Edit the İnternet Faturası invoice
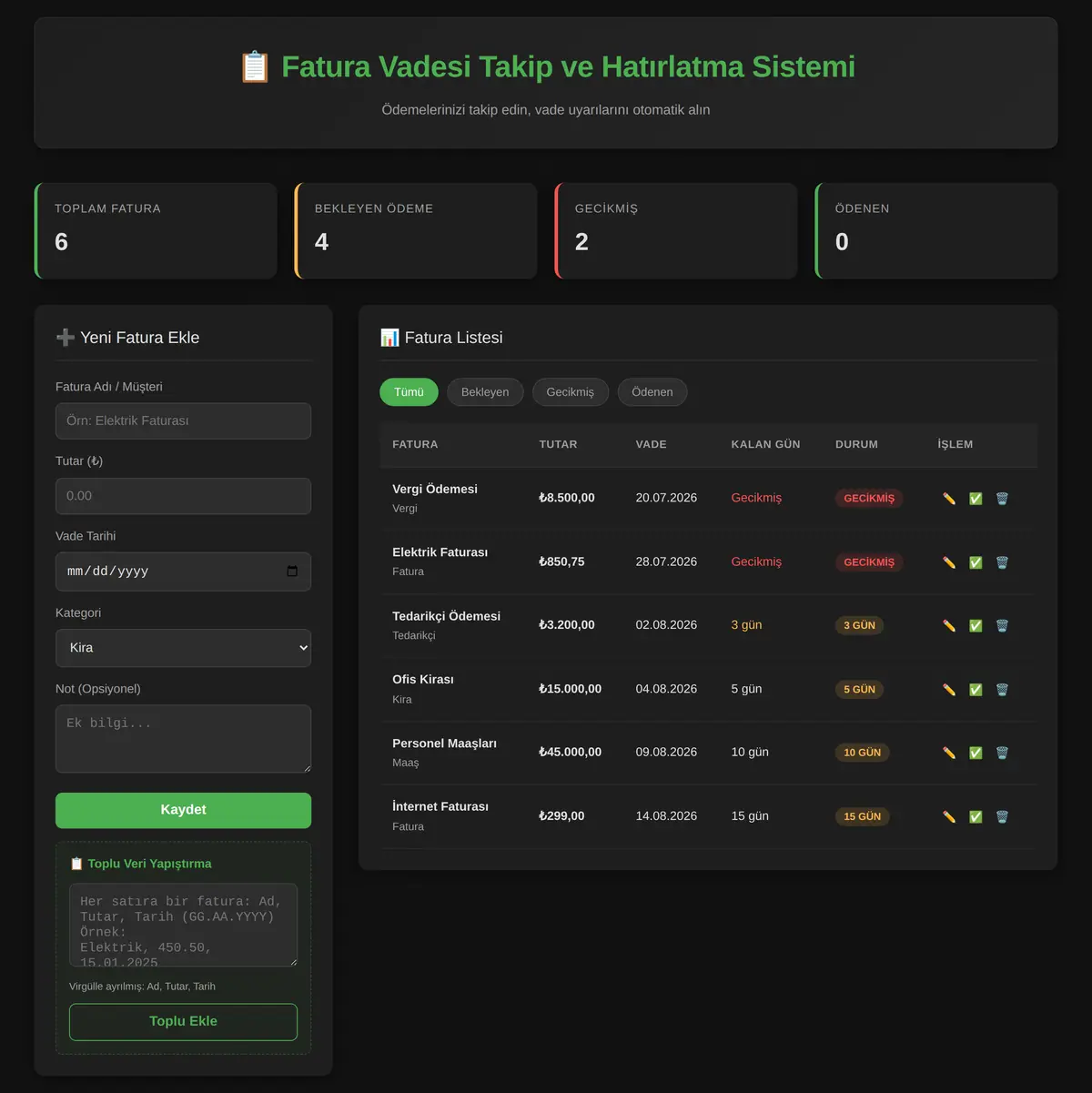 pos(949,817)
